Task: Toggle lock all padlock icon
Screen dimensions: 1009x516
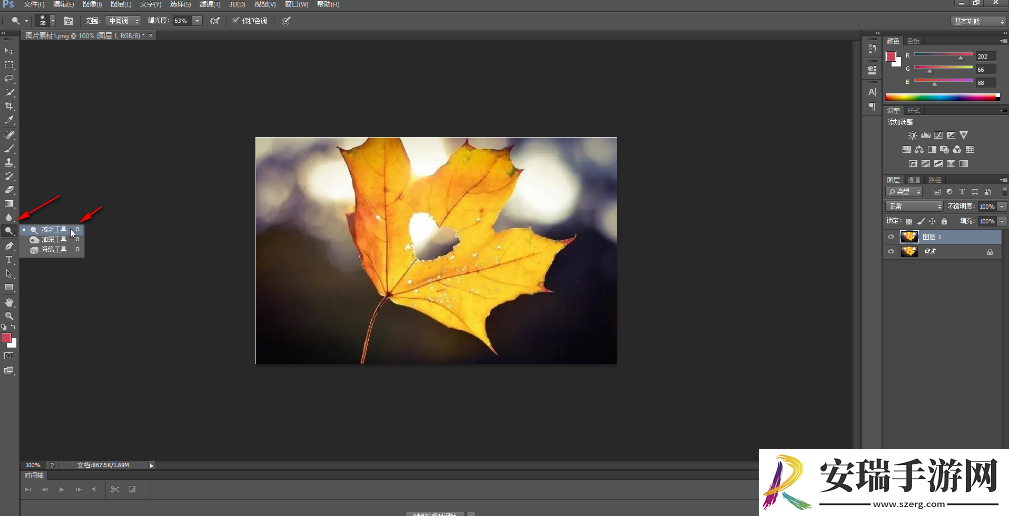Action: coord(944,221)
